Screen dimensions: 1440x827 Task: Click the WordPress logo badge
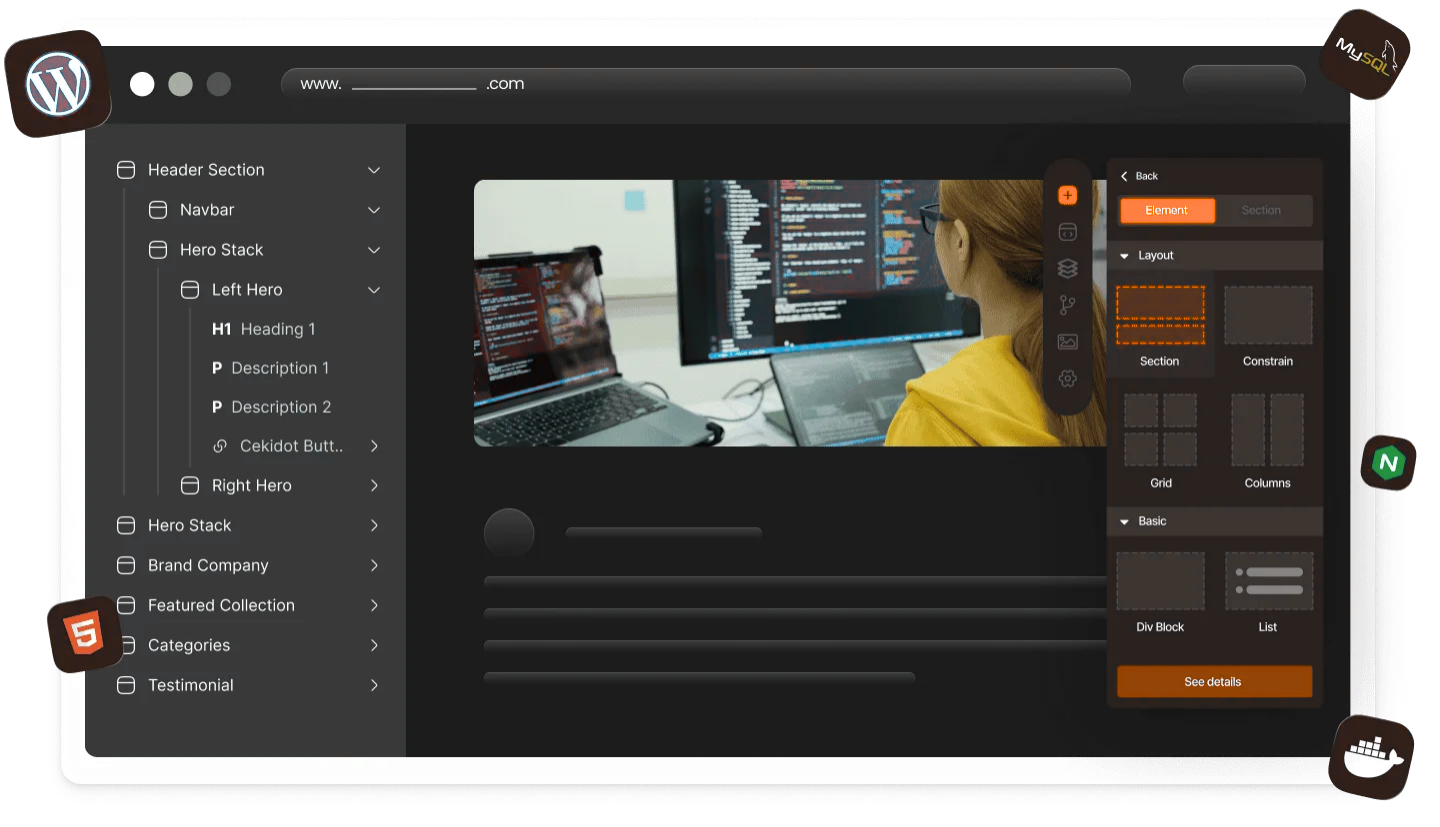point(58,84)
